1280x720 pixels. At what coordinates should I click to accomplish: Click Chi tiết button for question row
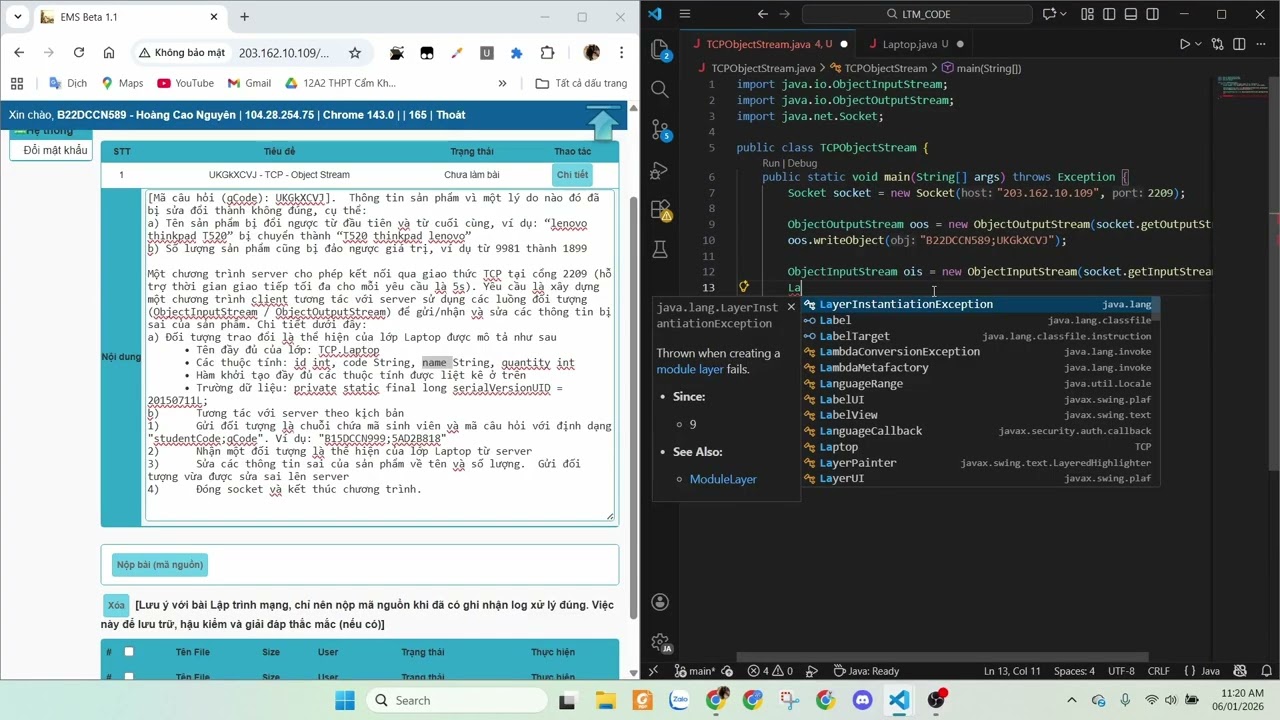(x=572, y=175)
